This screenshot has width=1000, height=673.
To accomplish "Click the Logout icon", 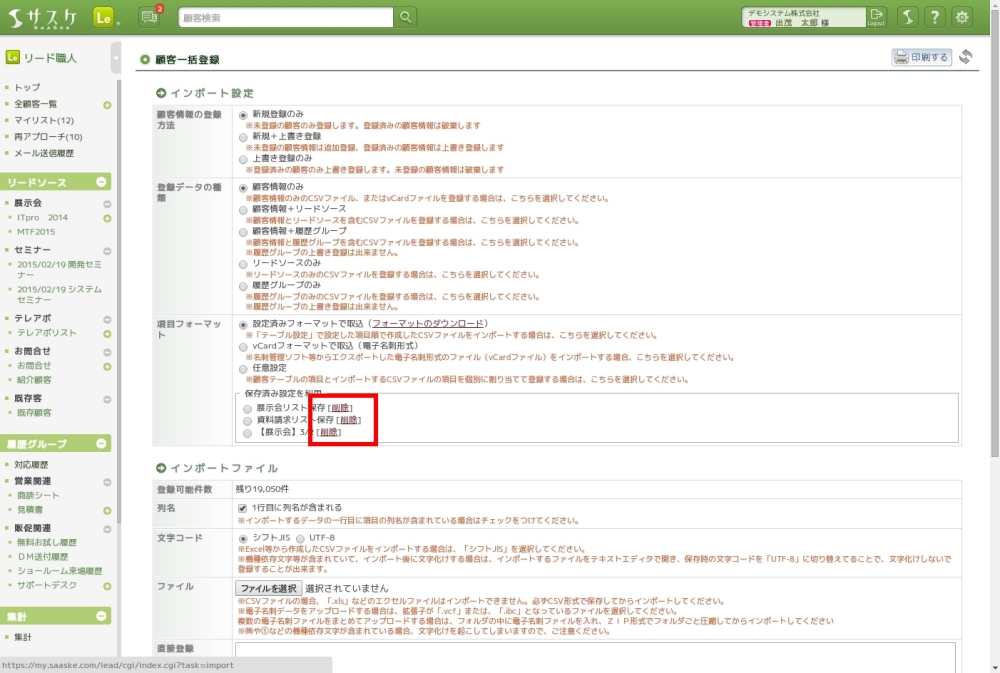I will 877,17.
